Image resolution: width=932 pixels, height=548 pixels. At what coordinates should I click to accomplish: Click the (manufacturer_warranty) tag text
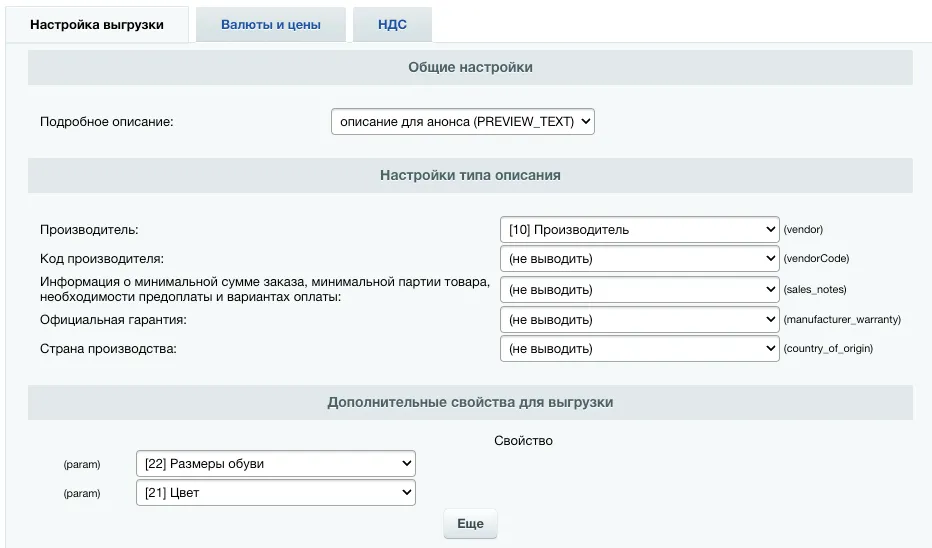842,320
